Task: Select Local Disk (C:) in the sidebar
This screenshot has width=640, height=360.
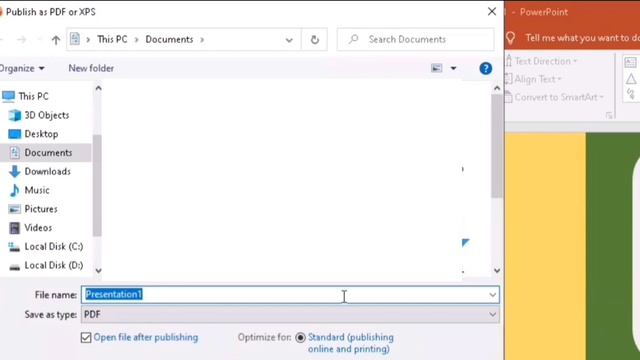Action: click(x=54, y=247)
